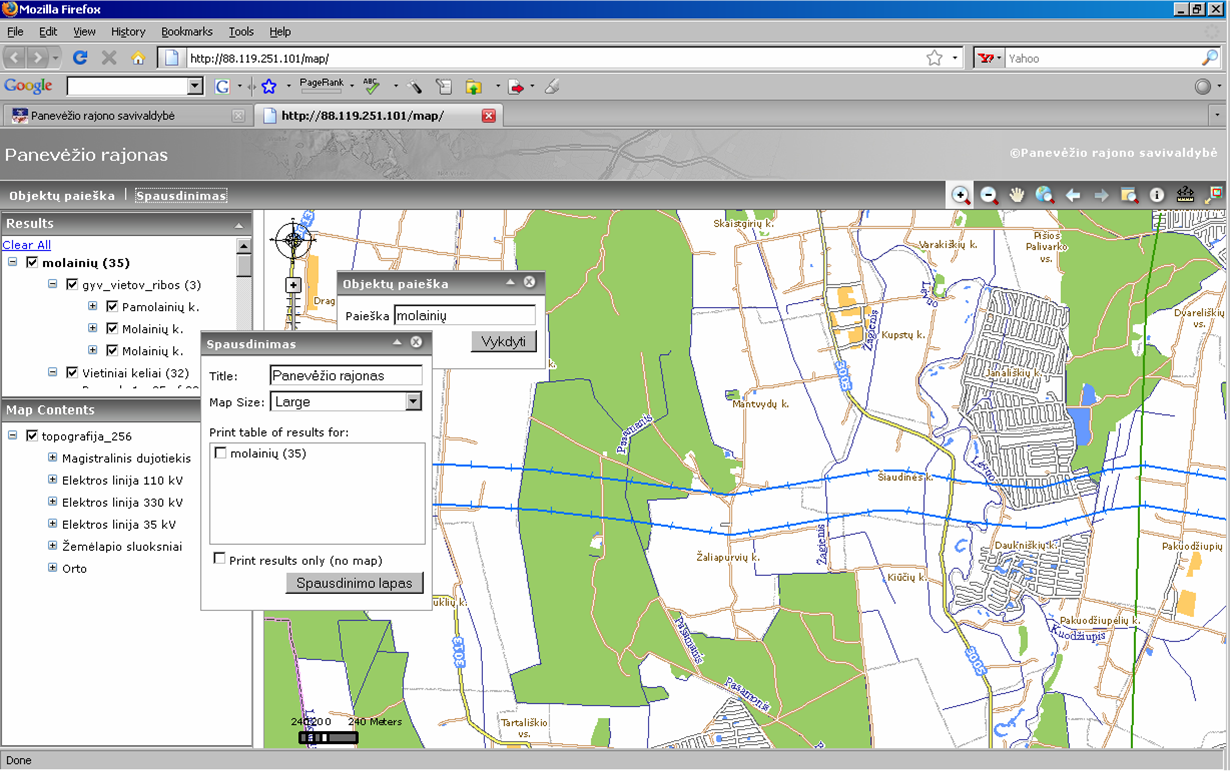Zoom to full extent with globe icon

(x=1045, y=195)
